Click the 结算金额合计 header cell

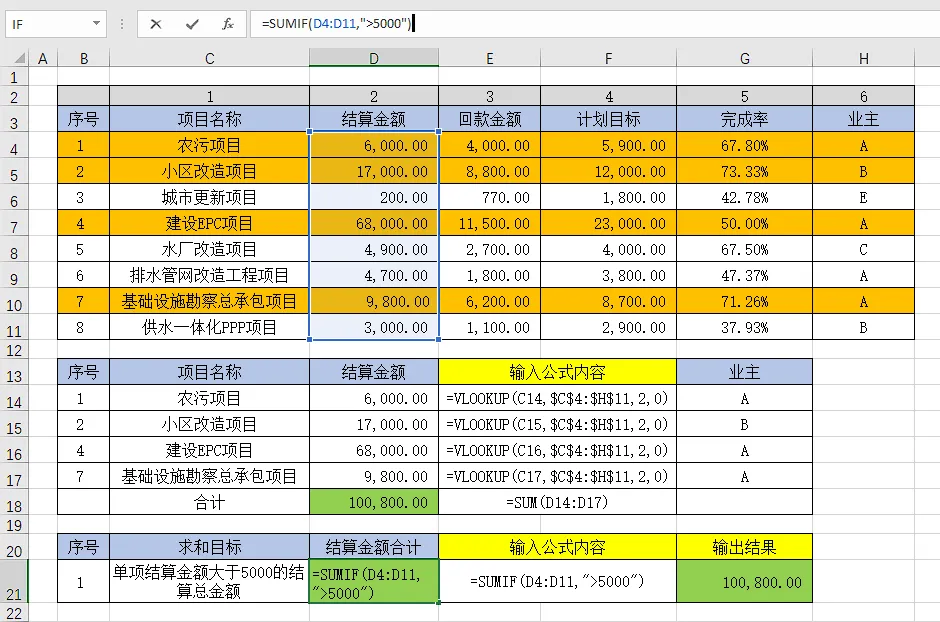[374, 546]
